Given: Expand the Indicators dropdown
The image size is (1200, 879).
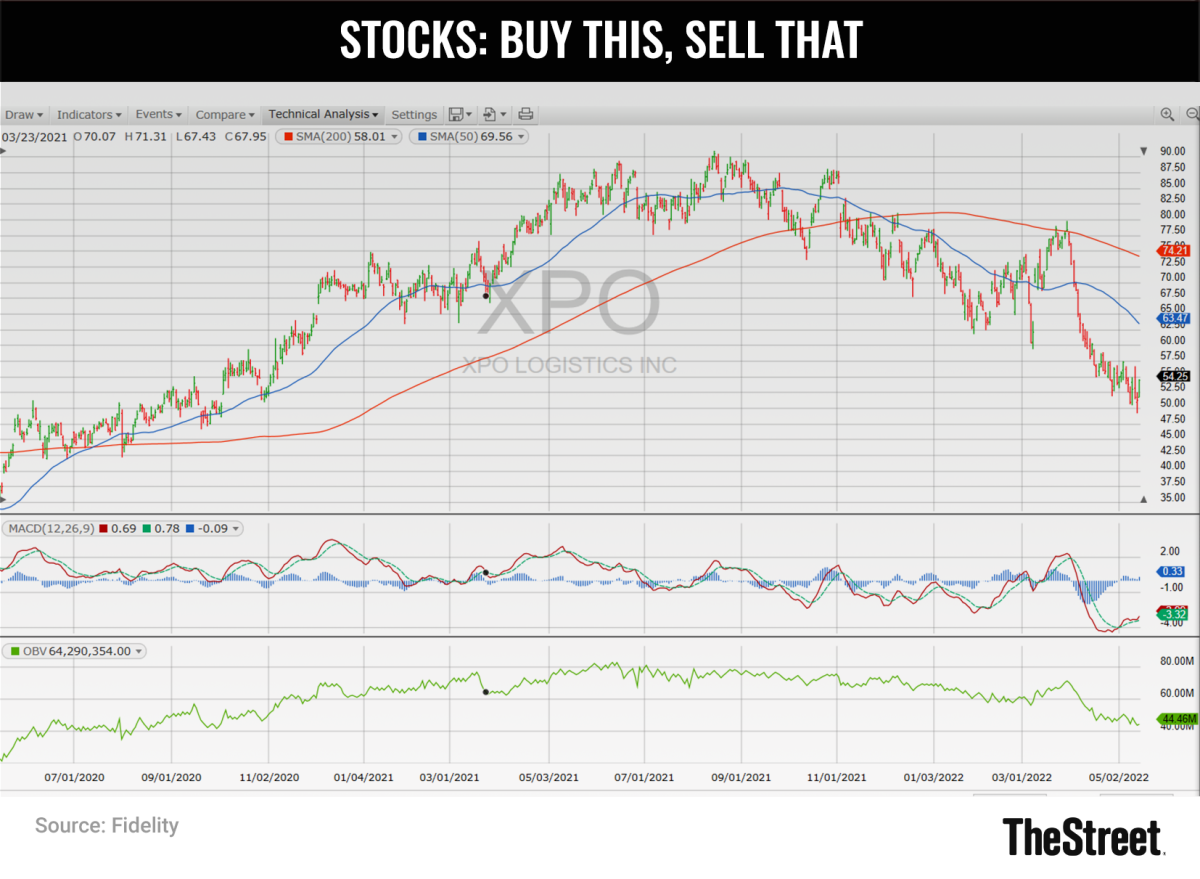Looking at the screenshot, I should [89, 115].
